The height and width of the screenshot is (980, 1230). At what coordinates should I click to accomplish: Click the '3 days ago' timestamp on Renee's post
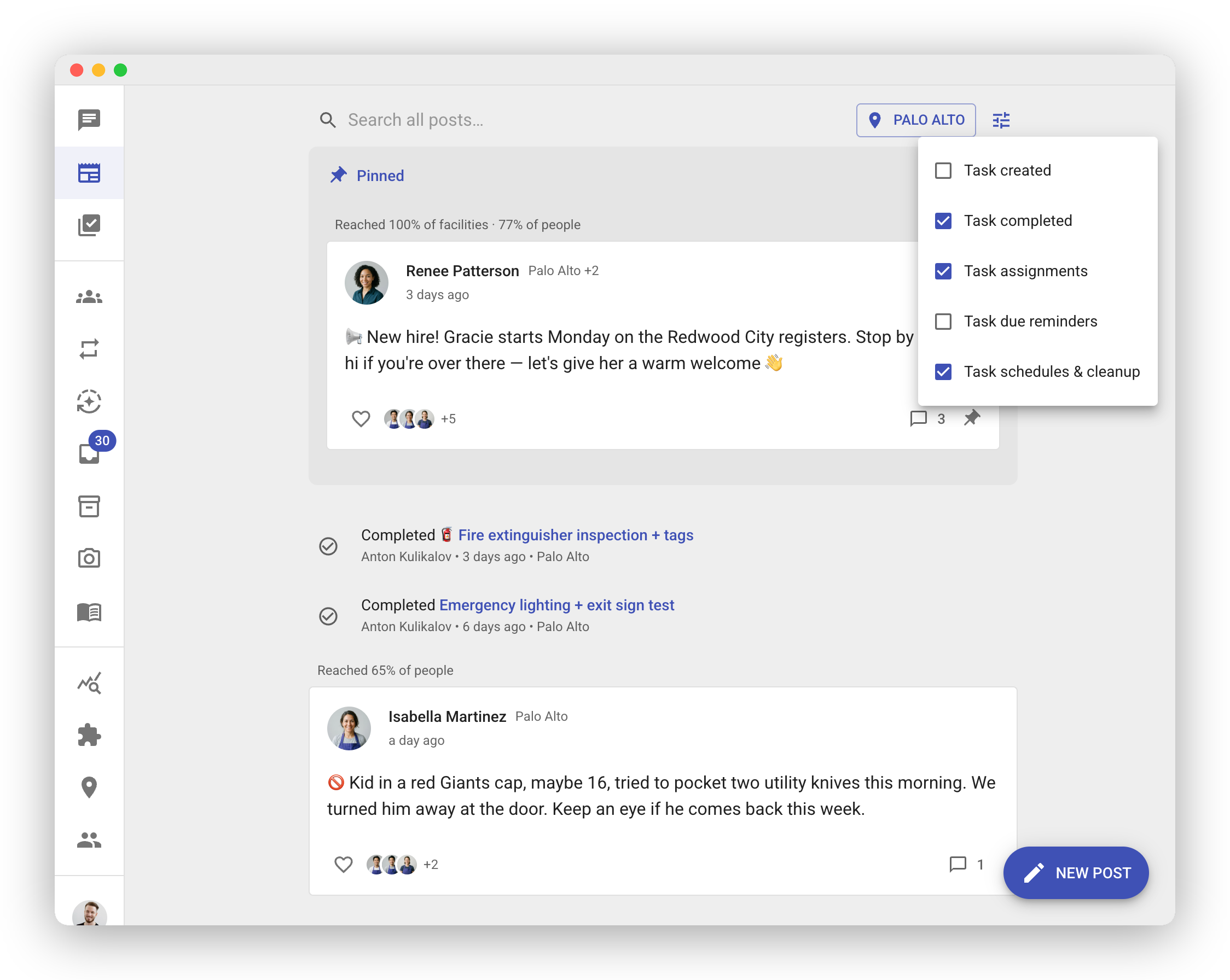tap(437, 295)
